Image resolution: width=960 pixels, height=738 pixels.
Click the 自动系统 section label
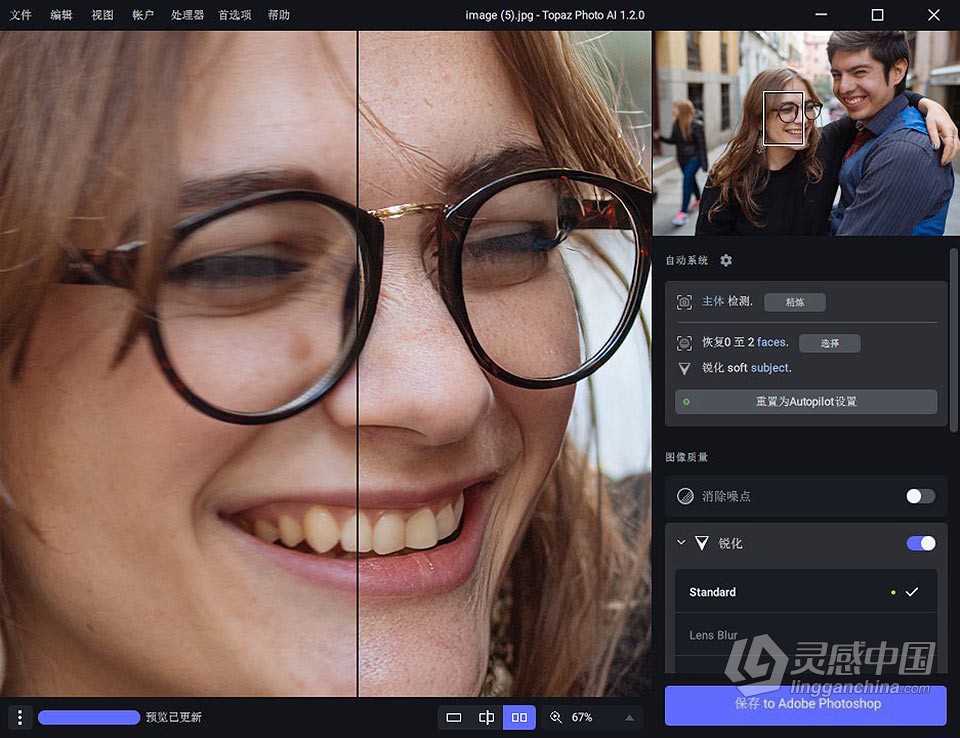[x=686, y=260]
